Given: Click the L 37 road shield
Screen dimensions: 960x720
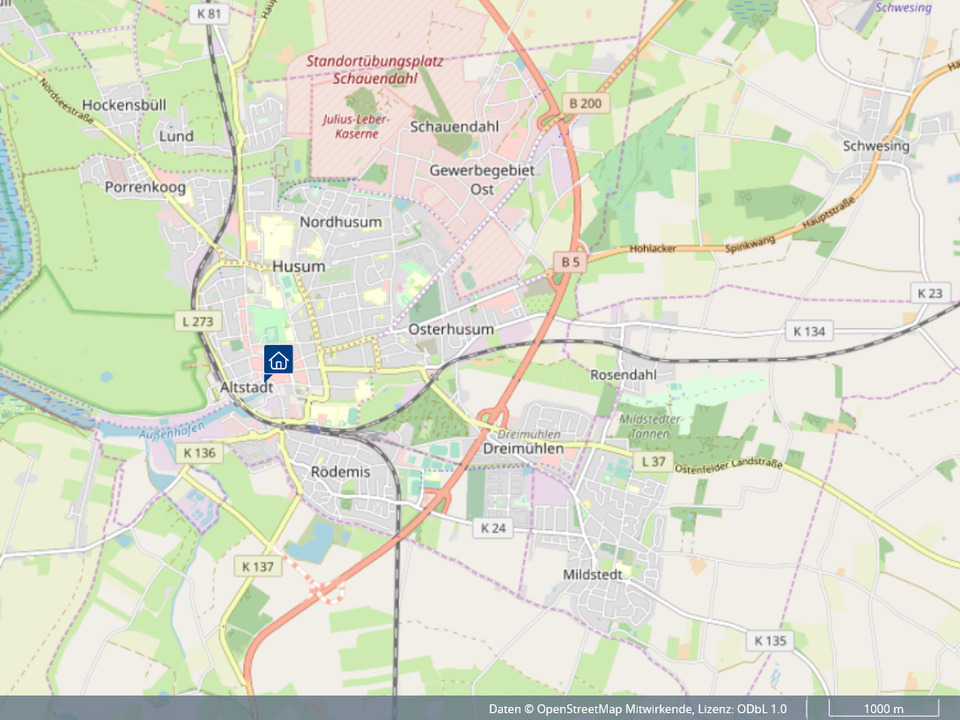Looking at the screenshot, I should coord(653,462).
